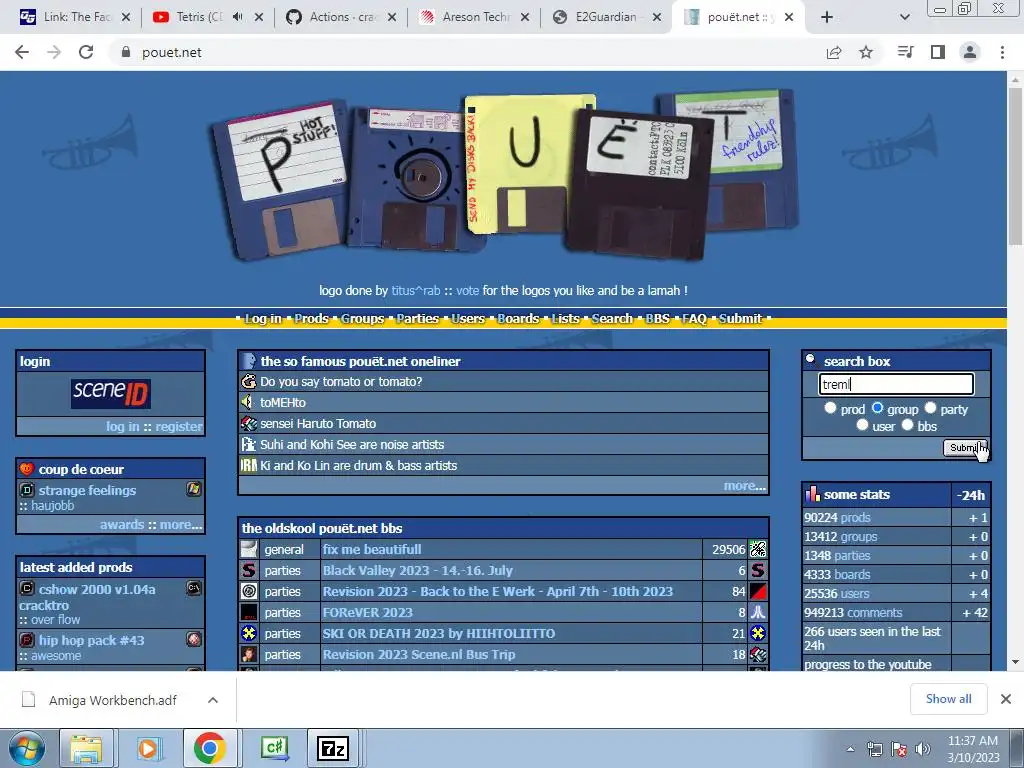
Task: Switch to the Areson Tech tab
Action: 475,17
